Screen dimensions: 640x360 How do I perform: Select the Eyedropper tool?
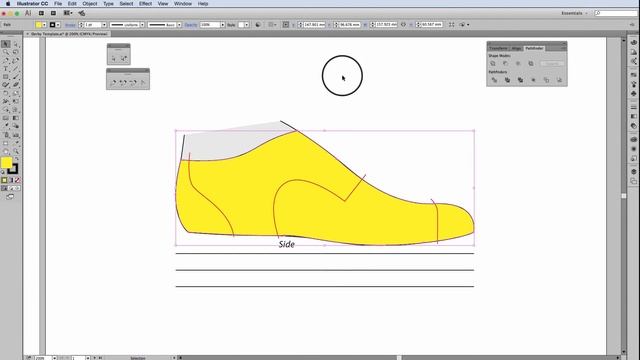click(6, 126)
